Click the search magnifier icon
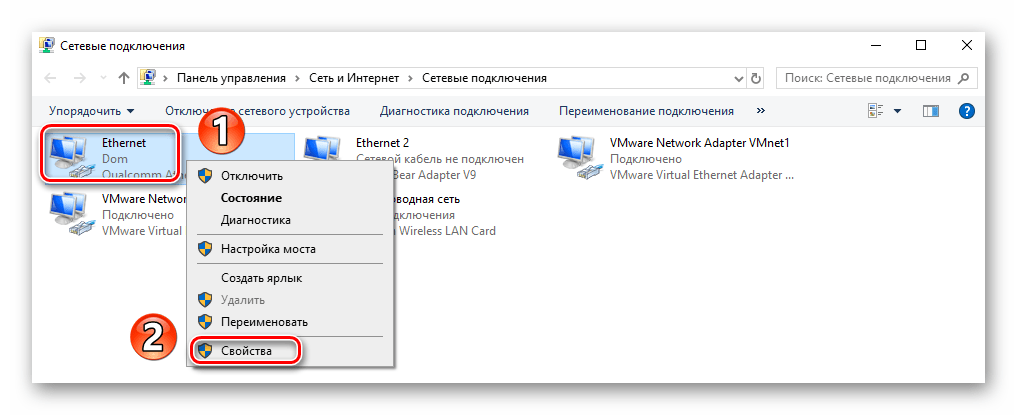This screenshot has width=1017, height=415. point(963,78)
